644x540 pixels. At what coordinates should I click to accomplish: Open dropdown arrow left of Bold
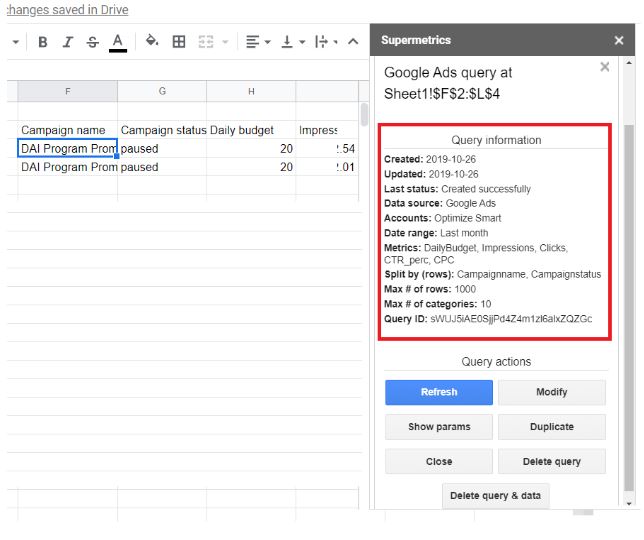coord(16,41)
